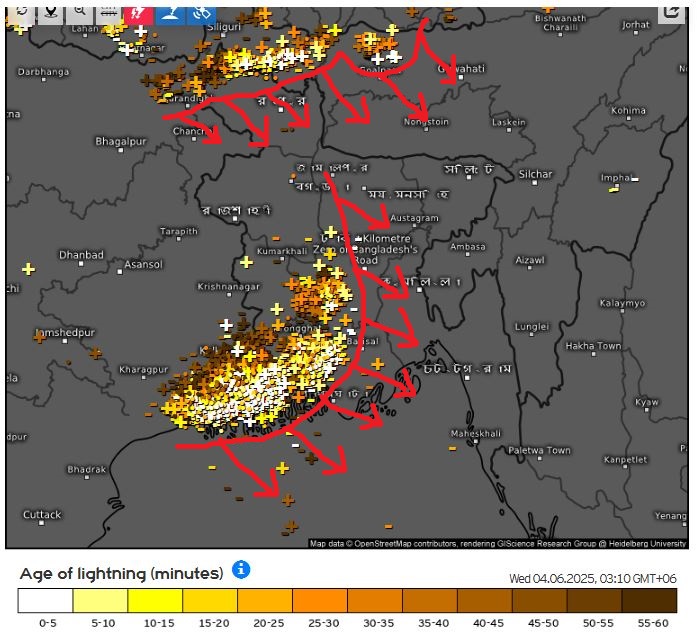Click the dark brown 55-60 legend swatch
This screenshot has width=697, height=636.
[648, 600]
